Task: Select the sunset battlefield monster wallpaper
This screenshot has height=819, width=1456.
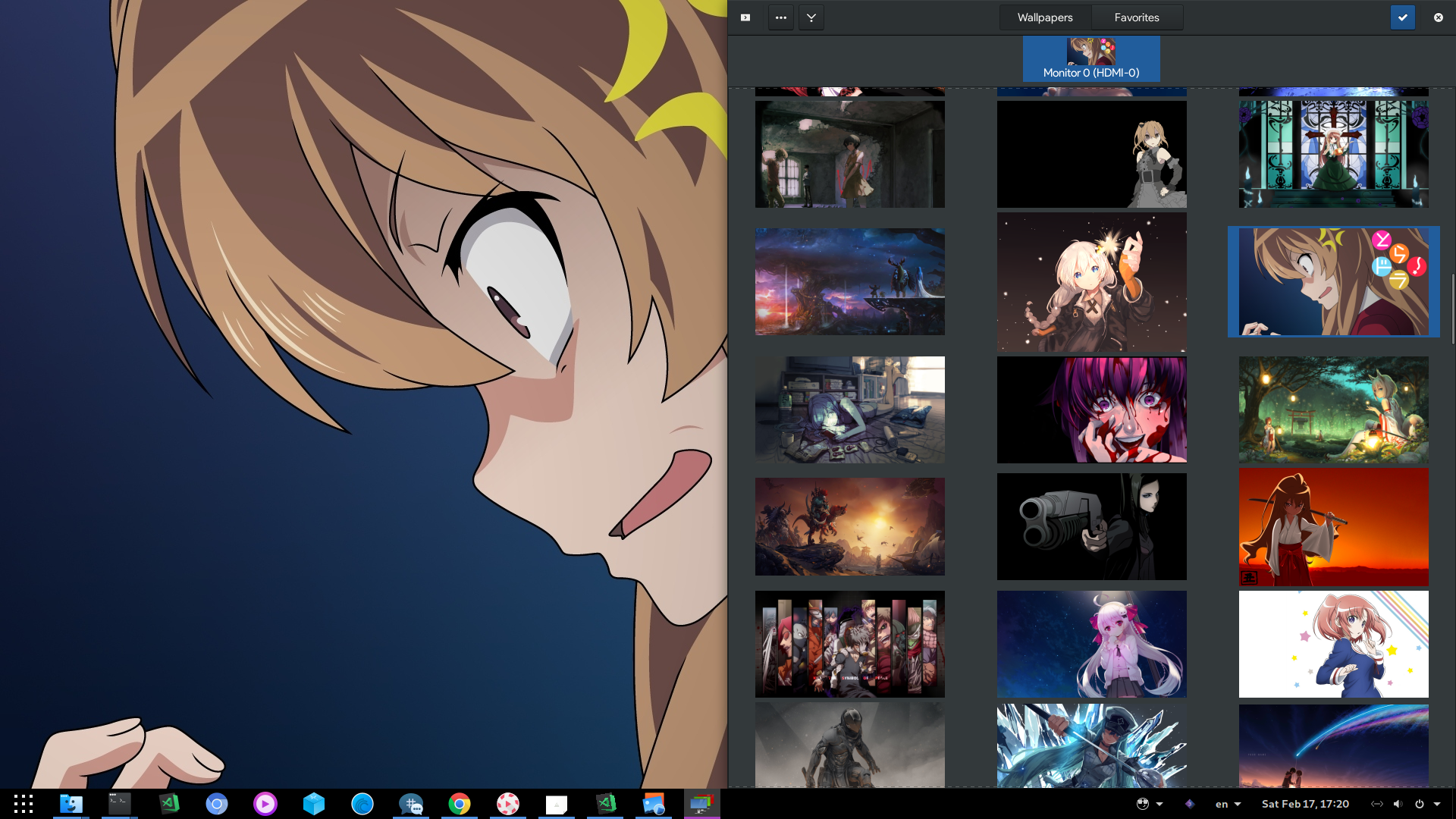Action: [849, 526]
